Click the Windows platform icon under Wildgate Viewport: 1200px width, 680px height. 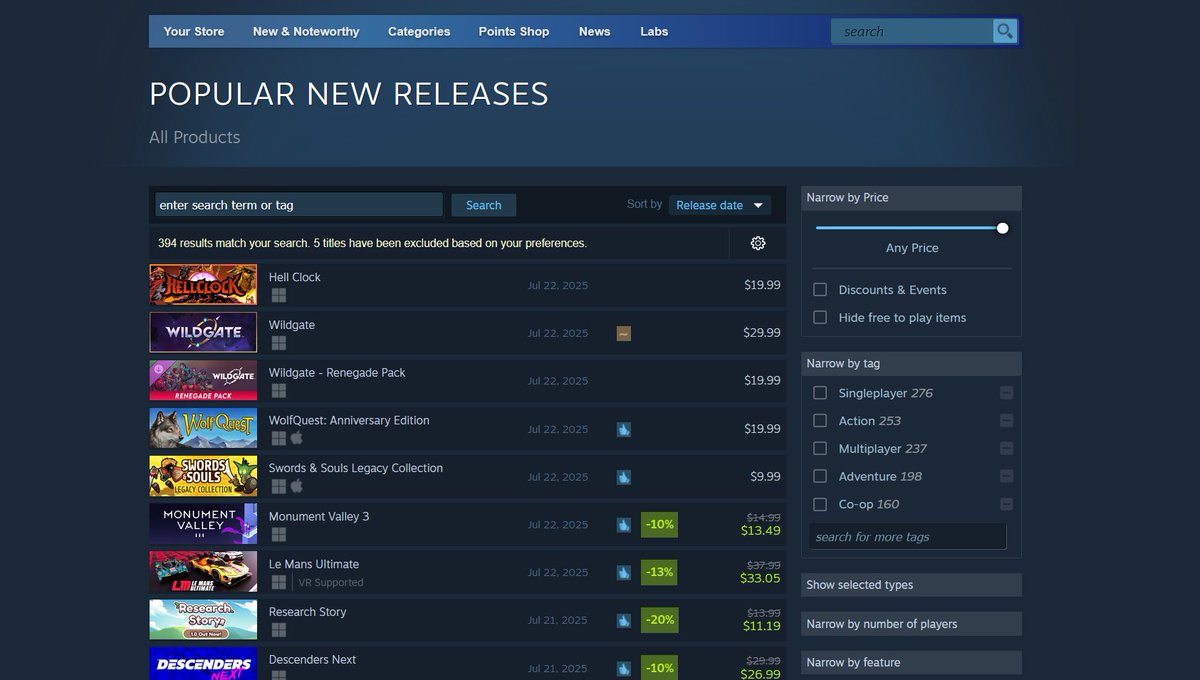(x=278, y=343)
